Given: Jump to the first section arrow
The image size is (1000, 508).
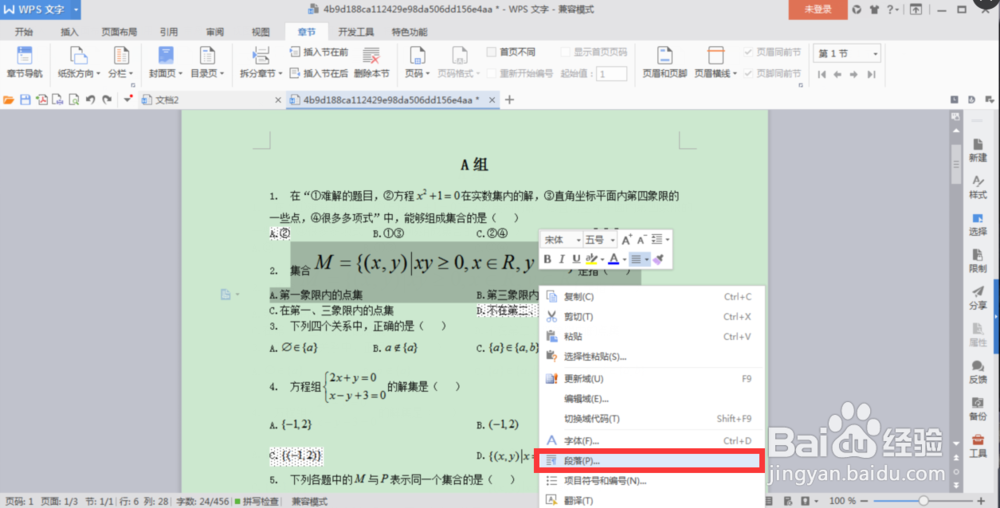Looking at the screenshot, I should point(822,75).
